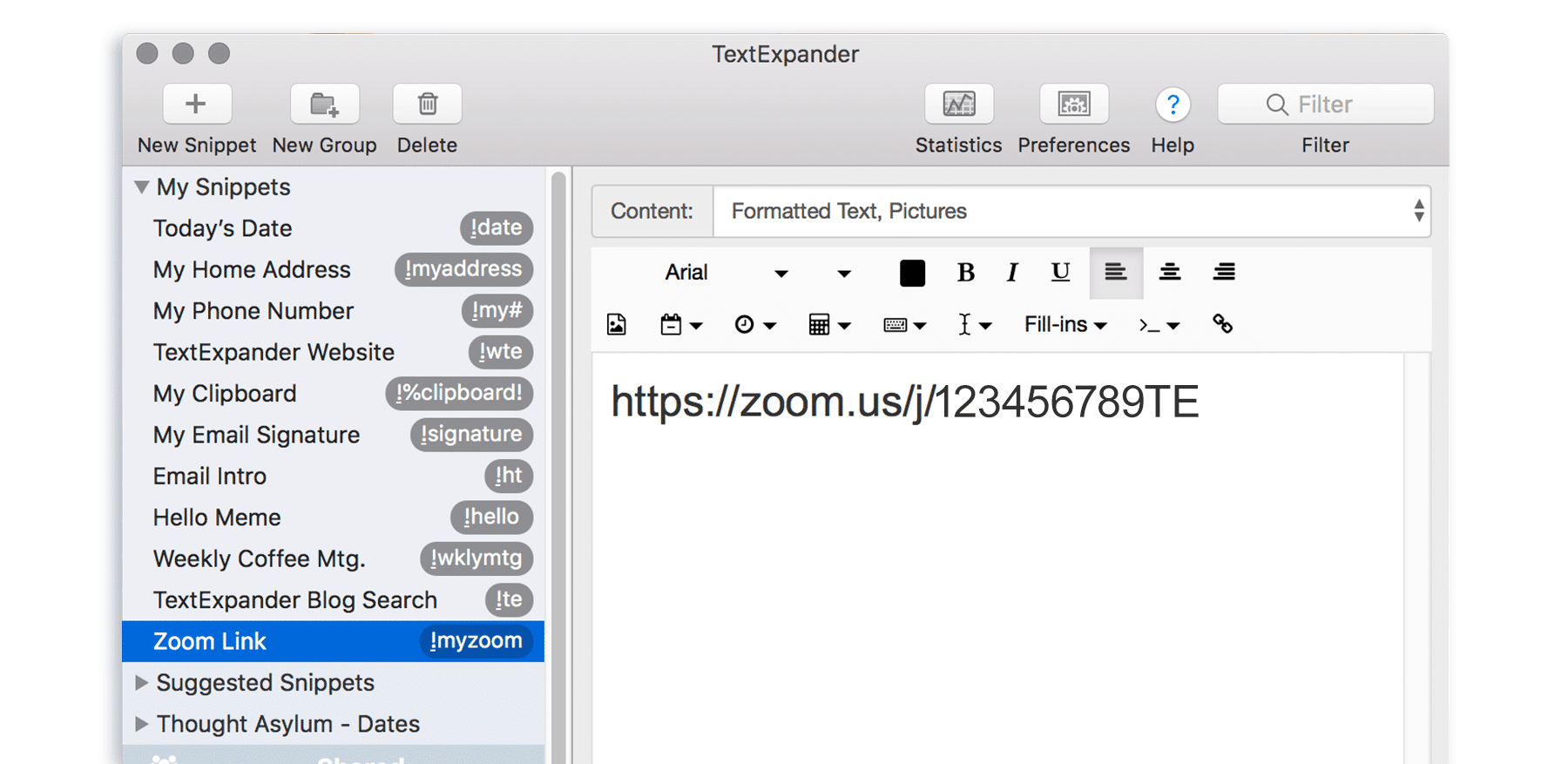Select the Zoom Link snippet

pos(333,641)
